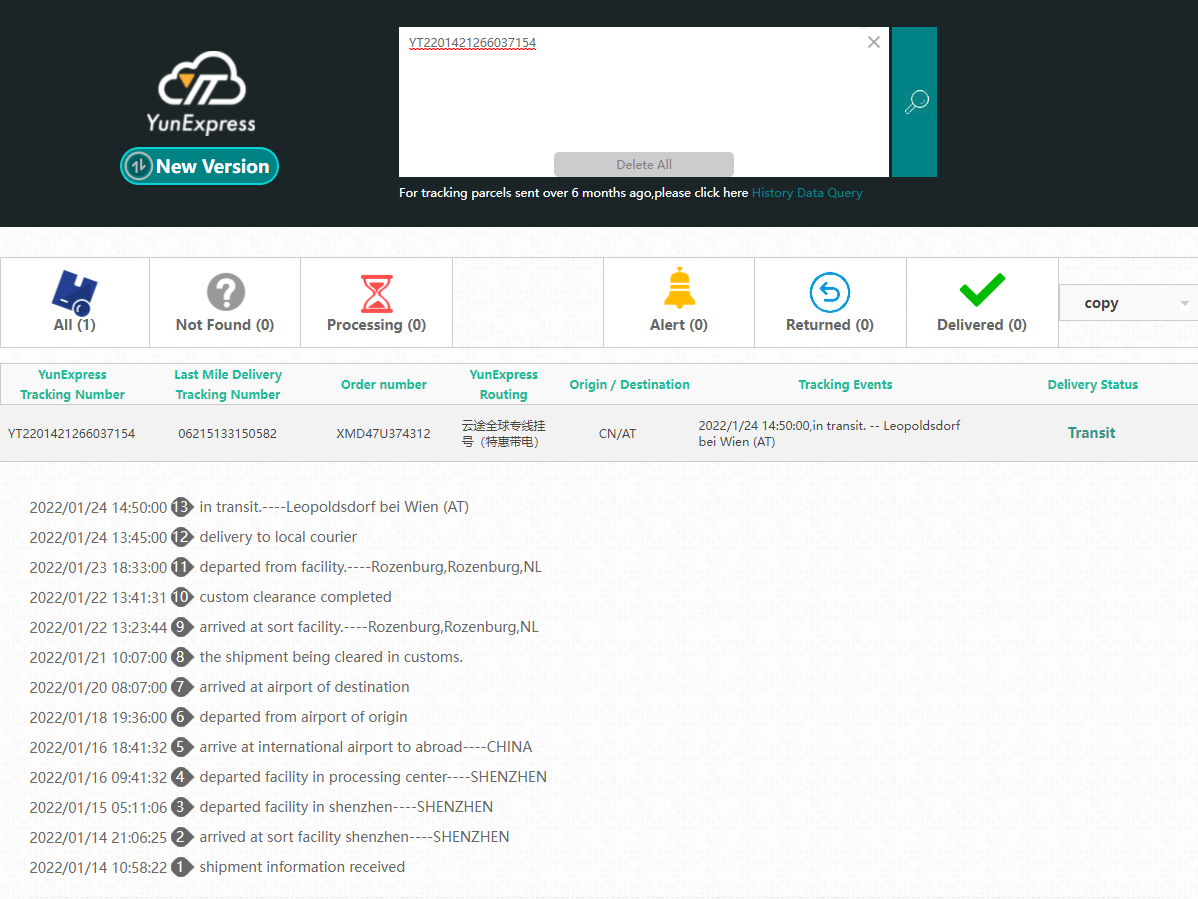Filter by Not Found question mark icon
Image resolution: width=1198 pixels, height=899 pixels.
pyautogui.click(x=225, y=302)
